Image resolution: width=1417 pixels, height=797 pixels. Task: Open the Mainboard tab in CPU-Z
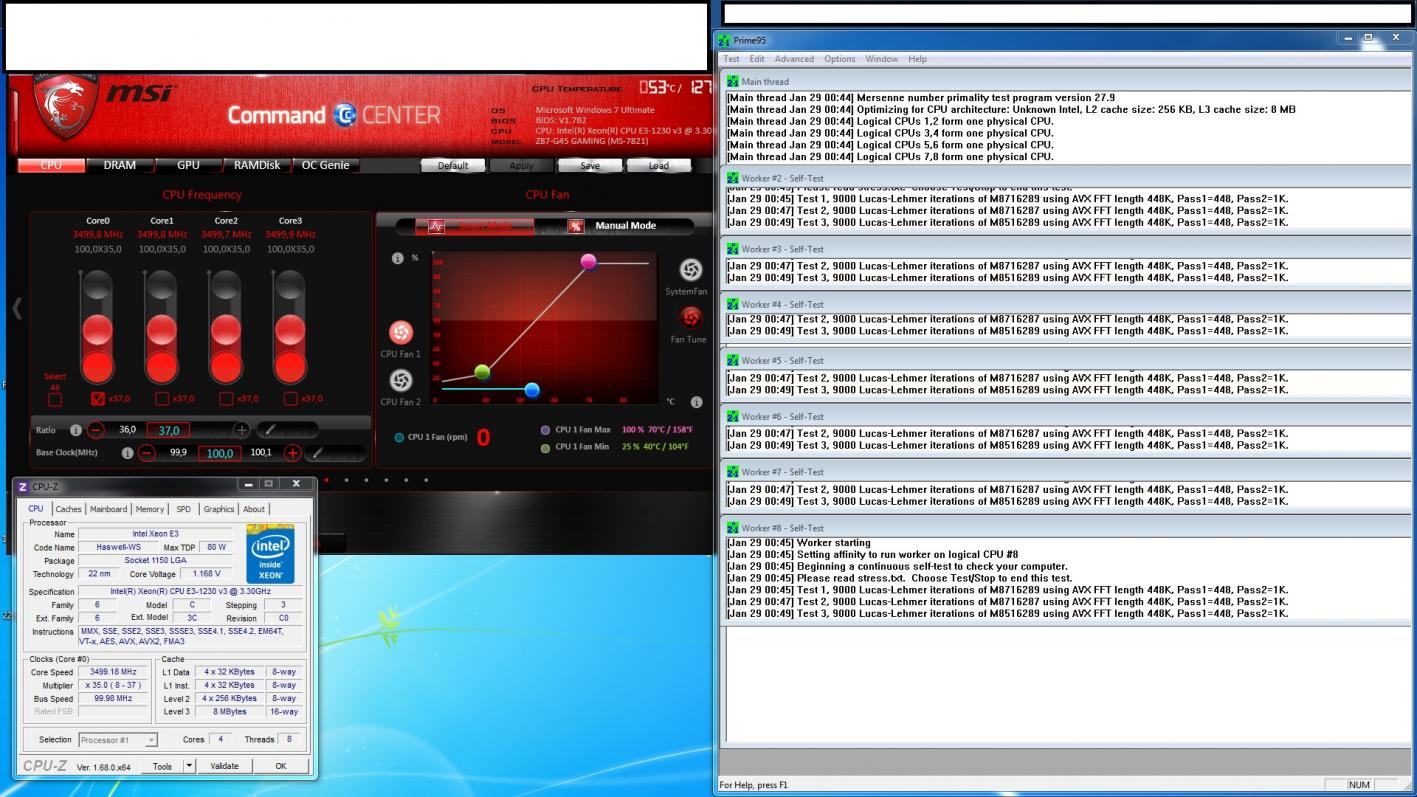click(108, 509)
